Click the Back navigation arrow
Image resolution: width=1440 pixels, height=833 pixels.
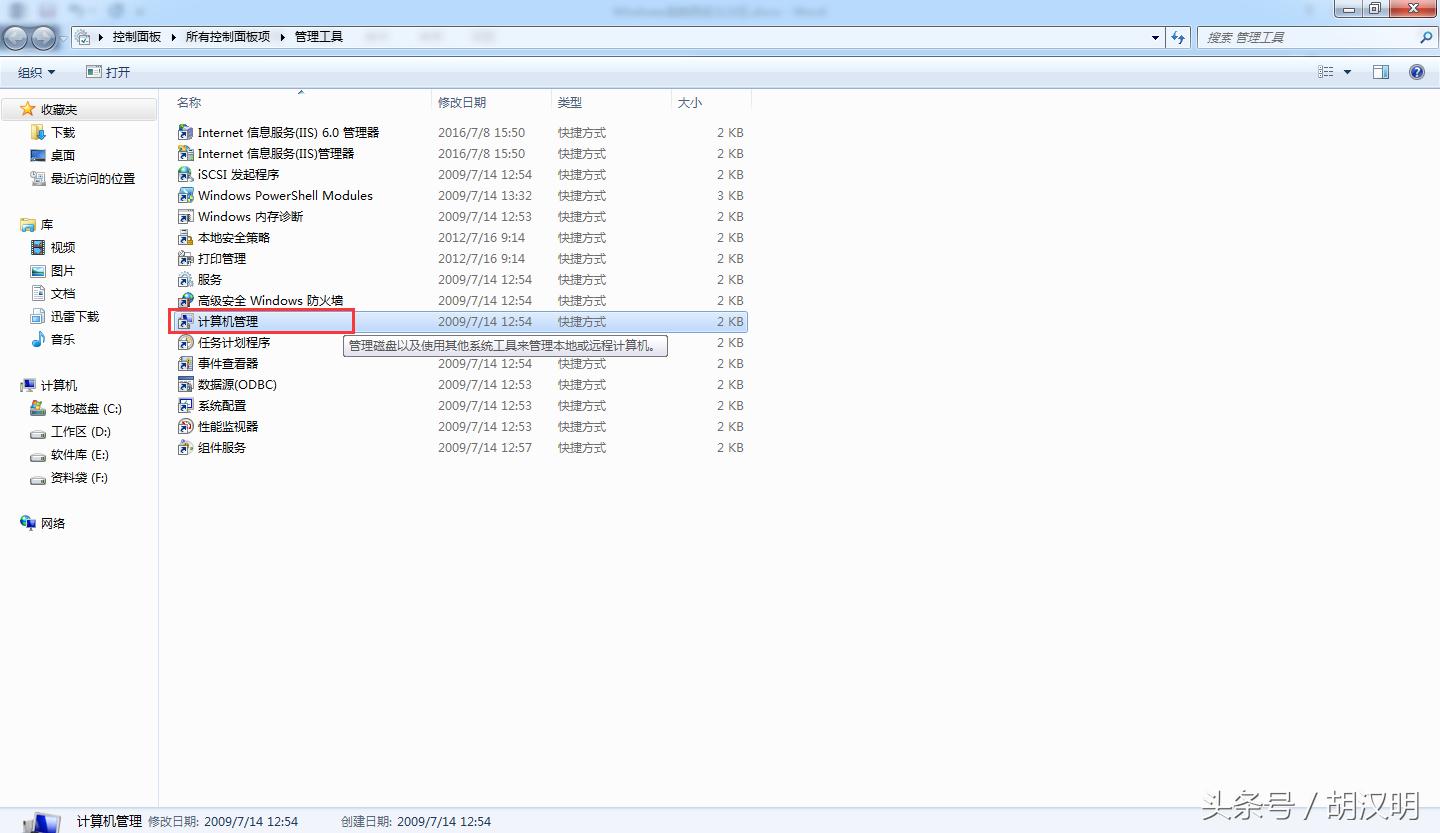pos(16,38)
